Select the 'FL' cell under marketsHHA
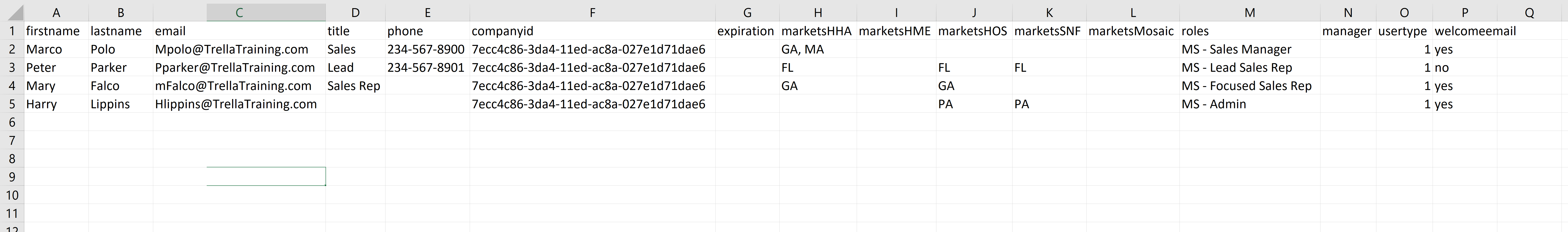1568x232 pixels. point(818,68)
